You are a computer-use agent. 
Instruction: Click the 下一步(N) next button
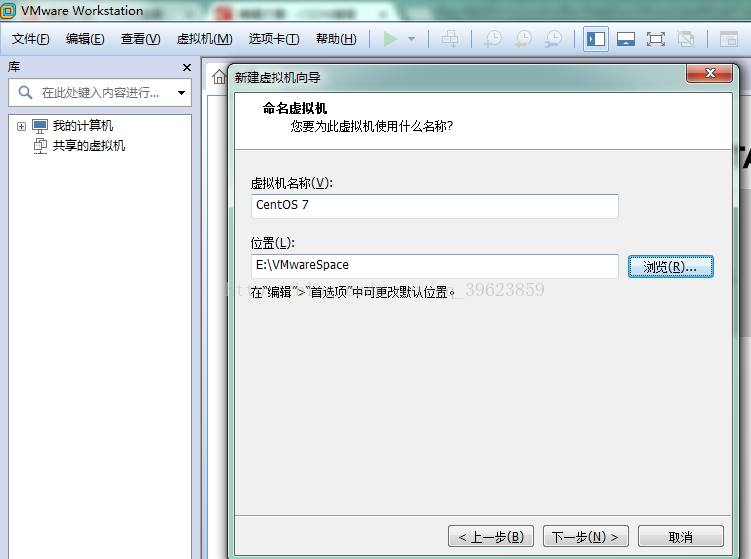[x=585, y=536]
